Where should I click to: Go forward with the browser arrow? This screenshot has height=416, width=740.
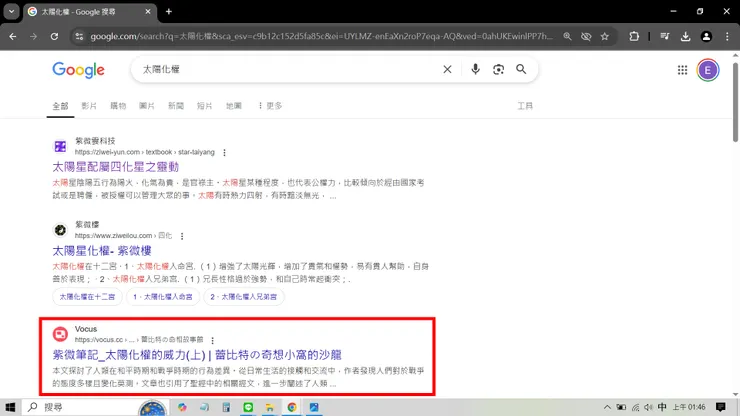pyautogui.click(x=33, y=36)
